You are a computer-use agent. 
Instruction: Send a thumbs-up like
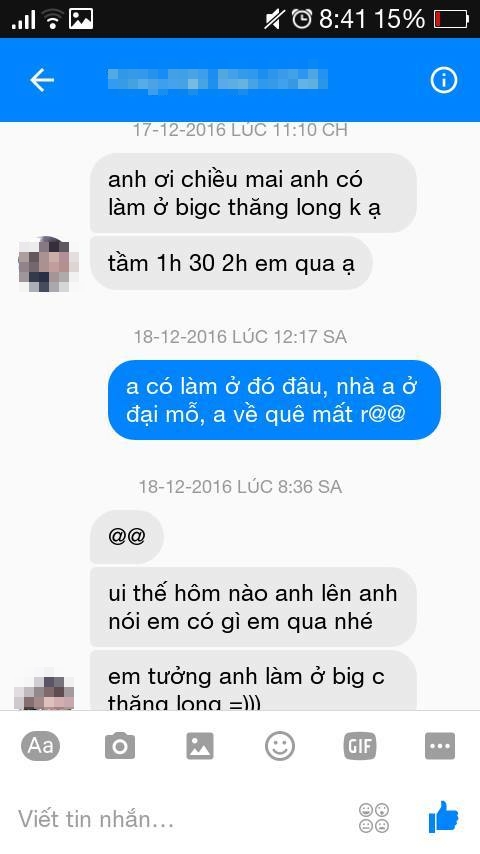(443, 816)
